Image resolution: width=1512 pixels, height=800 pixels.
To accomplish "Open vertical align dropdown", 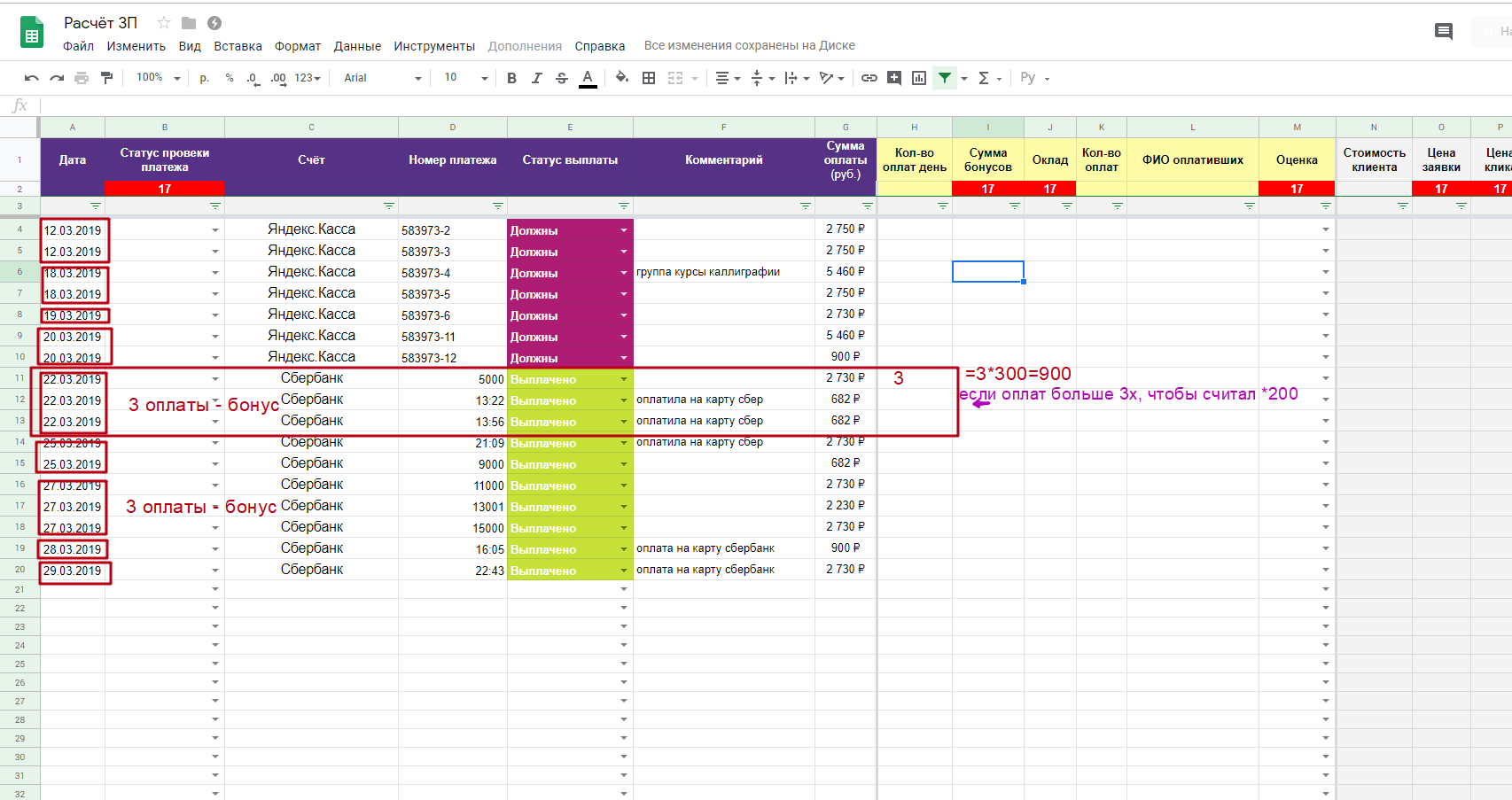I will coord(762,78).
